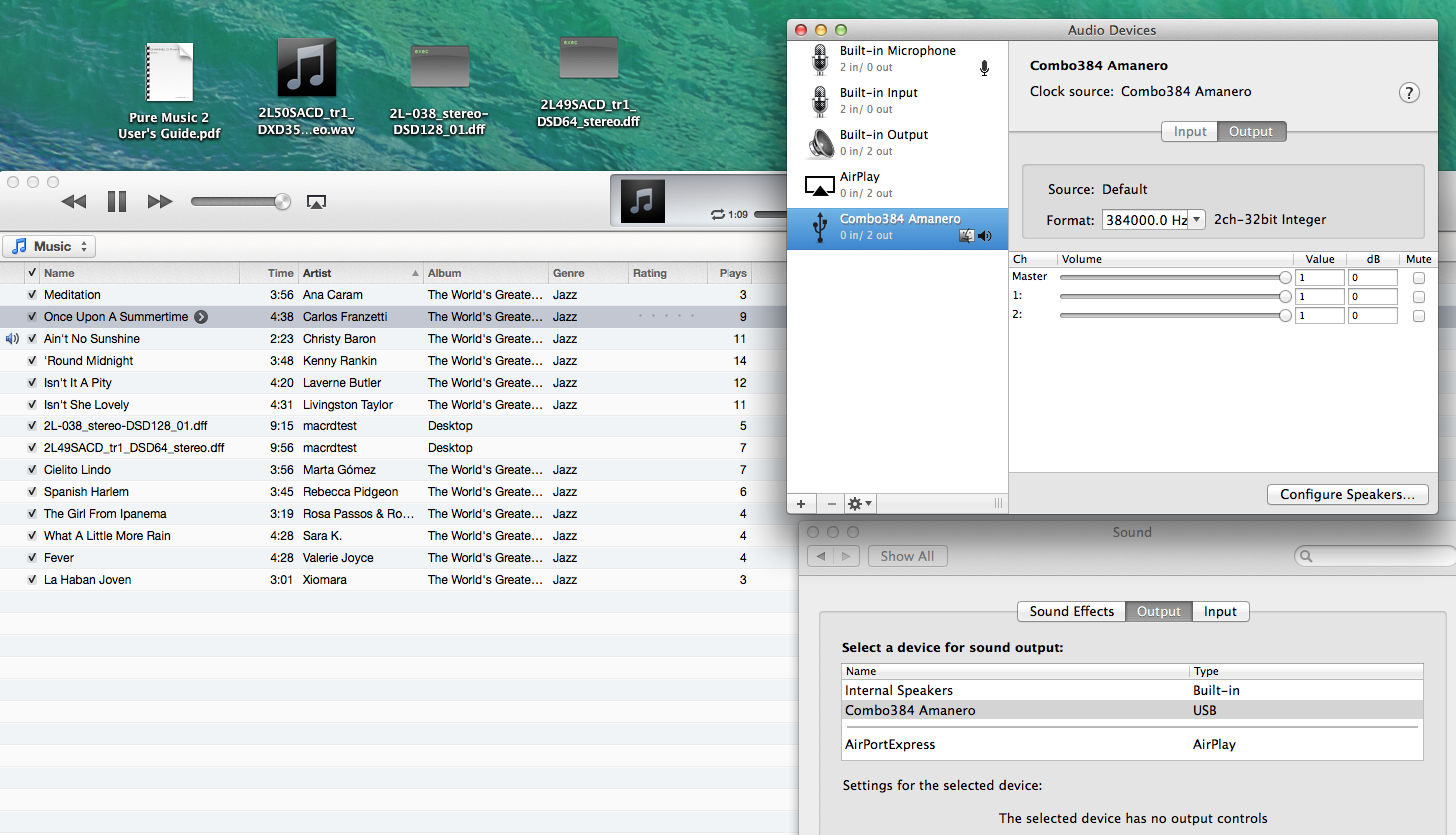
Task: Click the microphone default-input icon for Built-in Microphone
Action: 984,68
